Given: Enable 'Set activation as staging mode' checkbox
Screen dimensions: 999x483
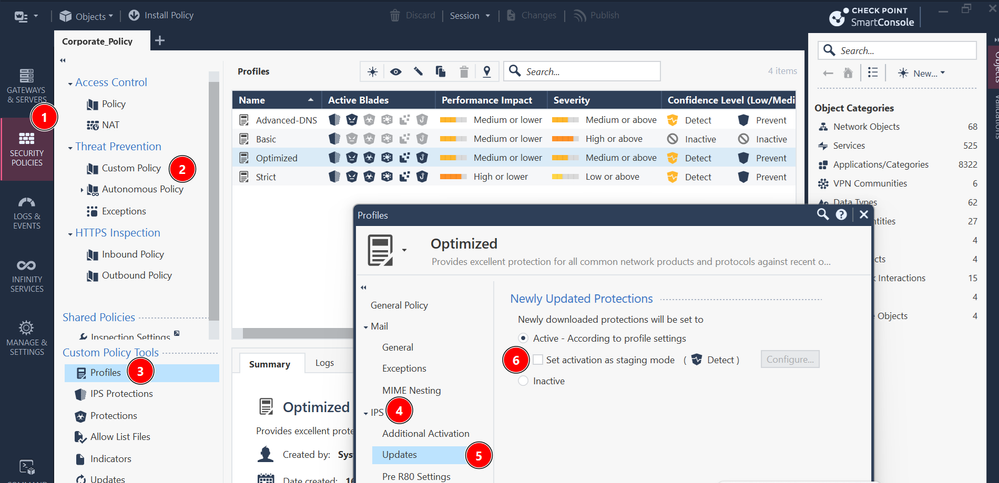Looking at the screenshot, I should [538, 360].
